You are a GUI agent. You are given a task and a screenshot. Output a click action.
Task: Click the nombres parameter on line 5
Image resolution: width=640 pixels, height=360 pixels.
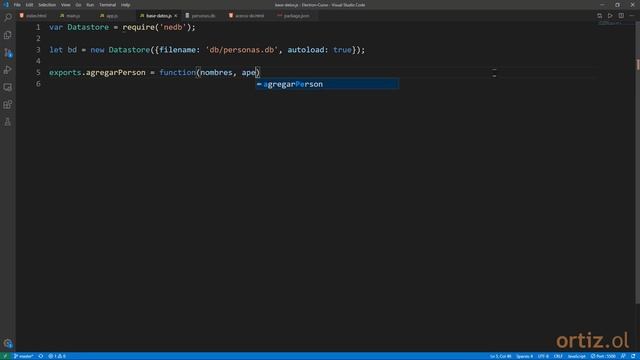point(216,73)
